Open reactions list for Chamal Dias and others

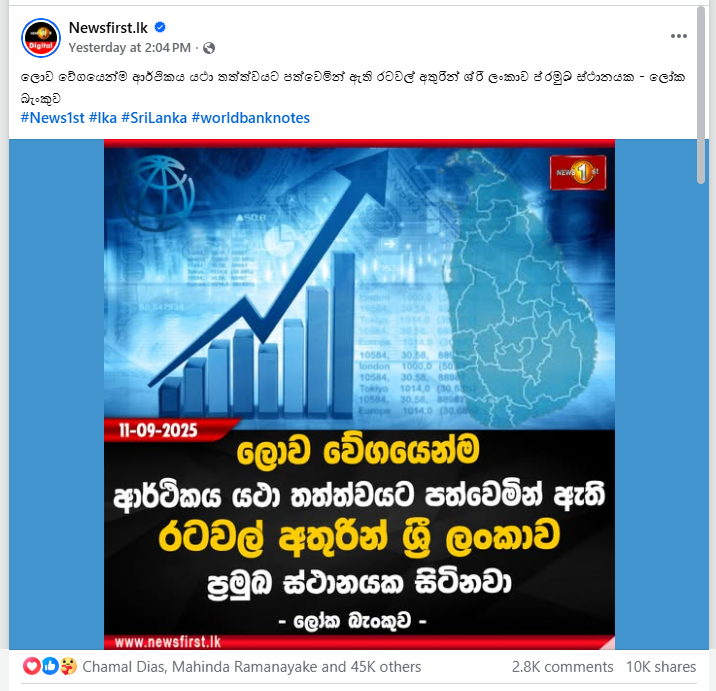252,667
